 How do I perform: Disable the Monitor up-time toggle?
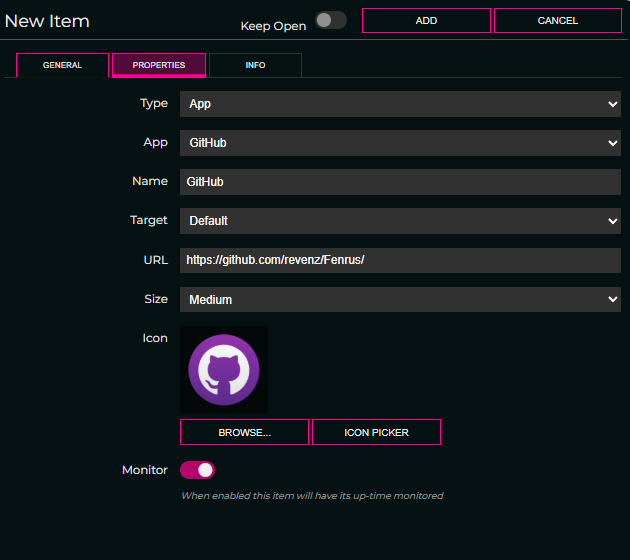(x=197, y=470)
